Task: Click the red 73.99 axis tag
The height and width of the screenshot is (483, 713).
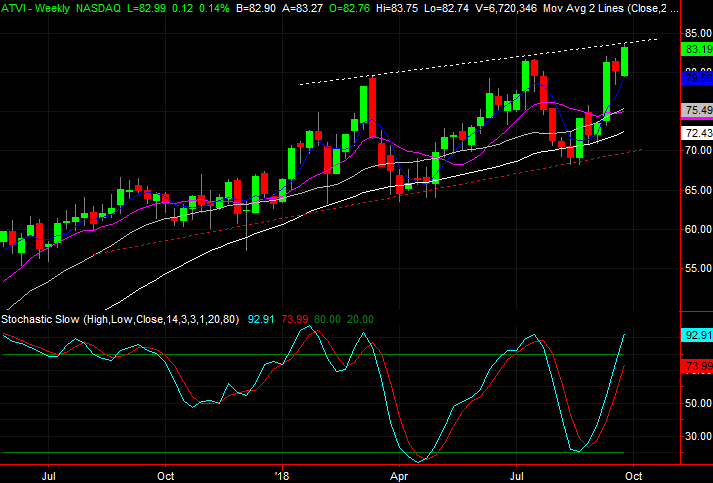Action: pos(697,366)
